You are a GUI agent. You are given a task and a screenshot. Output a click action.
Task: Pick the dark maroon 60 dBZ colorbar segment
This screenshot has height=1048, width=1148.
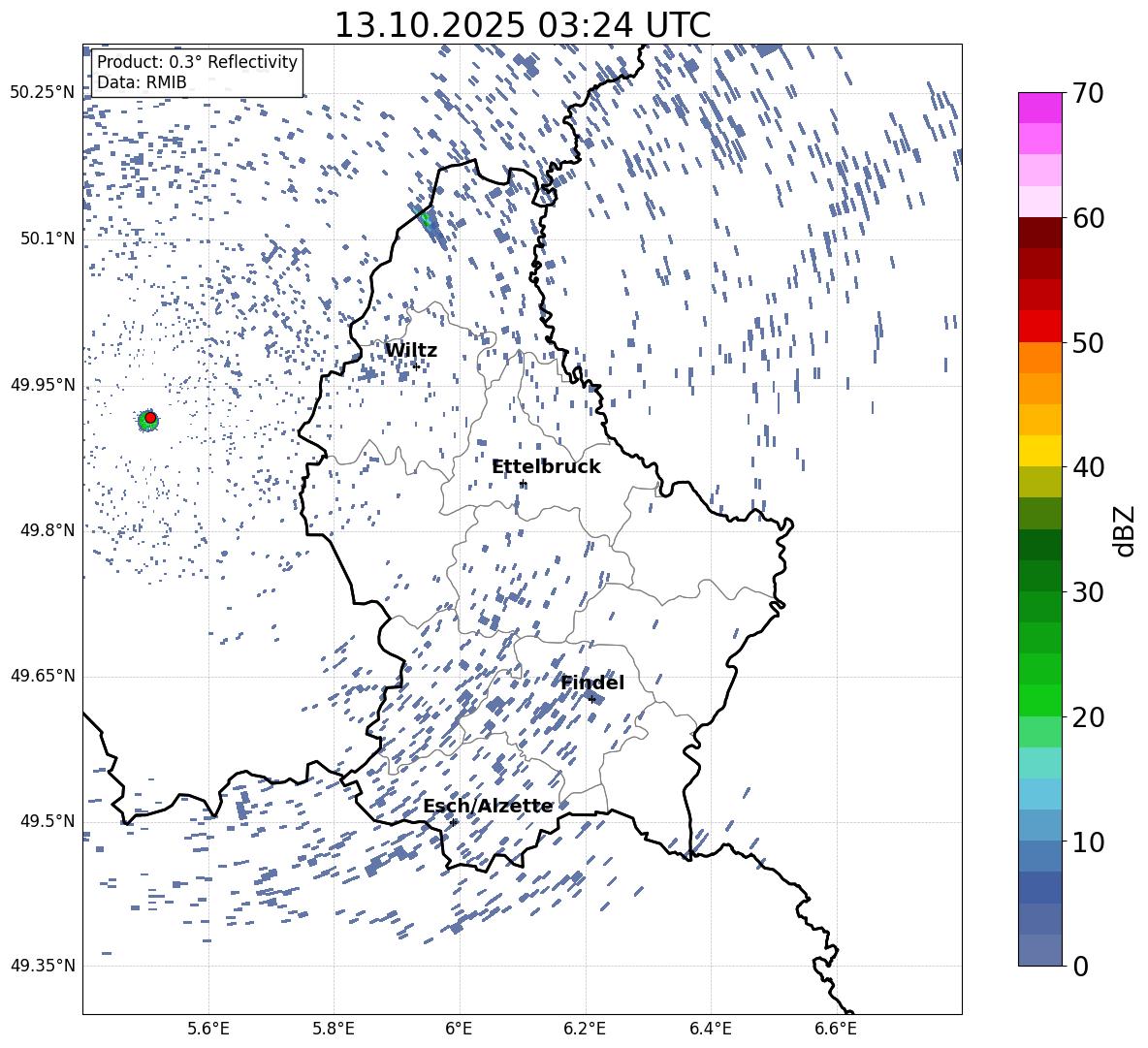(x=1039, y=232)
